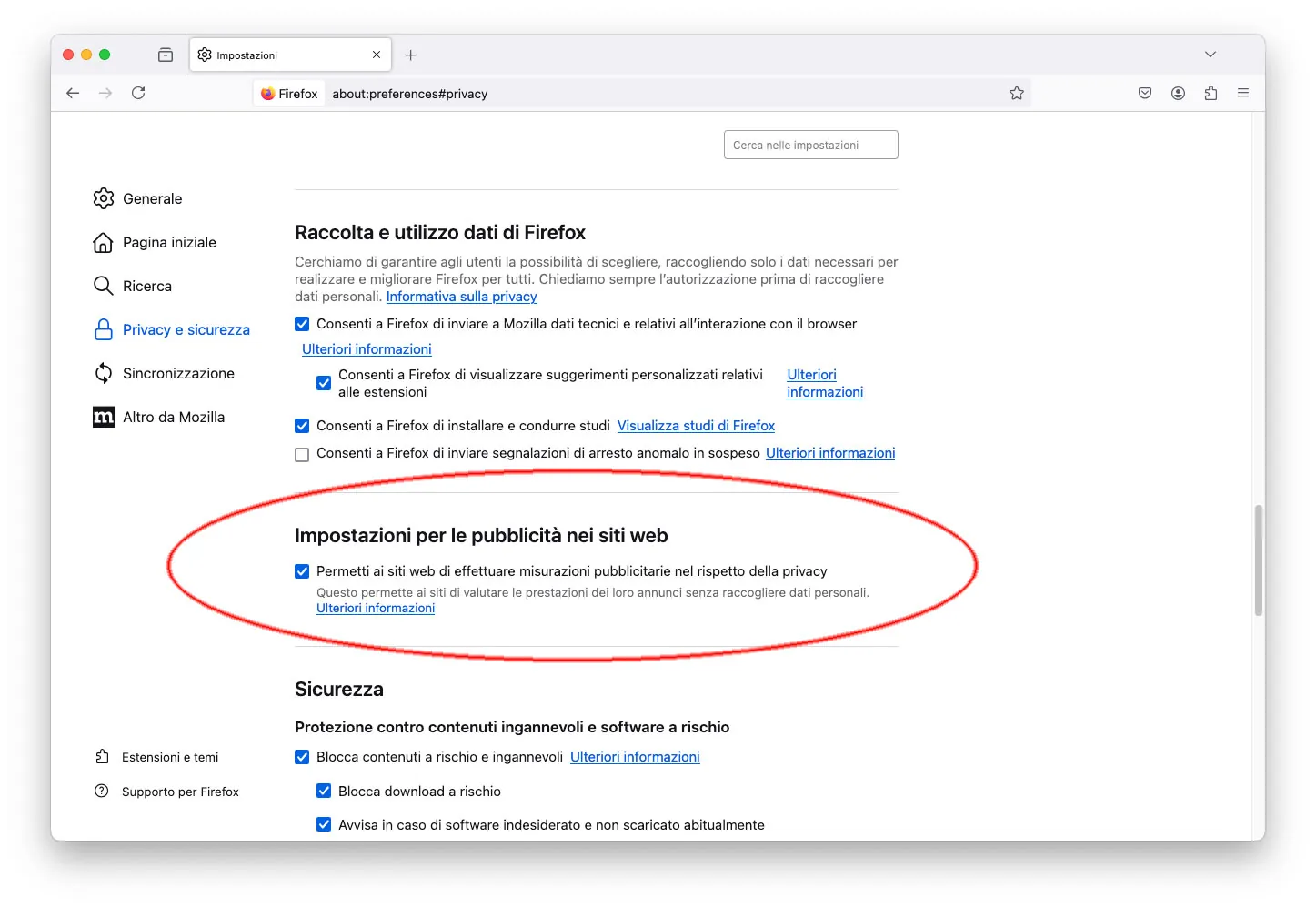This screenshot has height=908, width=1316.
Task: Expand the tab list chevron on title bar
Action: pos(1211,54)
